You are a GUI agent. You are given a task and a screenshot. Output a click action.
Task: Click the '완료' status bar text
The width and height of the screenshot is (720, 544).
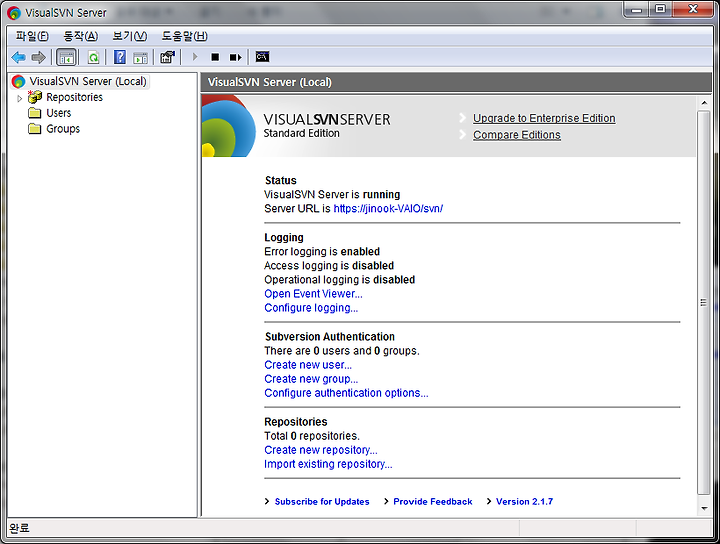pos(19,528)
